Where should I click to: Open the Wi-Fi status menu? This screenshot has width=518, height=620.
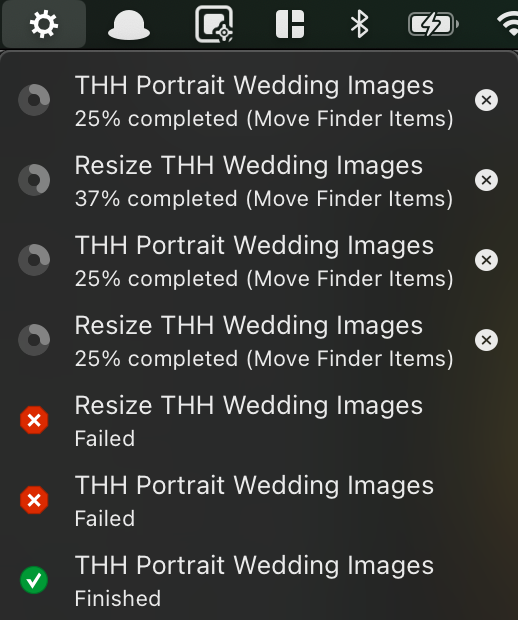[509, 25]
